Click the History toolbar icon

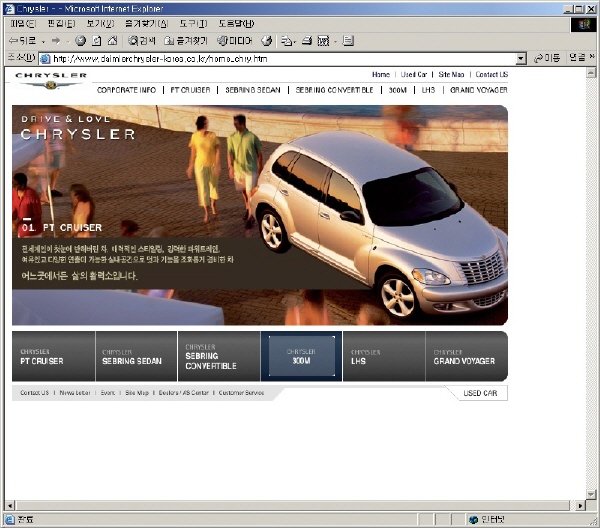click(267, 41)
